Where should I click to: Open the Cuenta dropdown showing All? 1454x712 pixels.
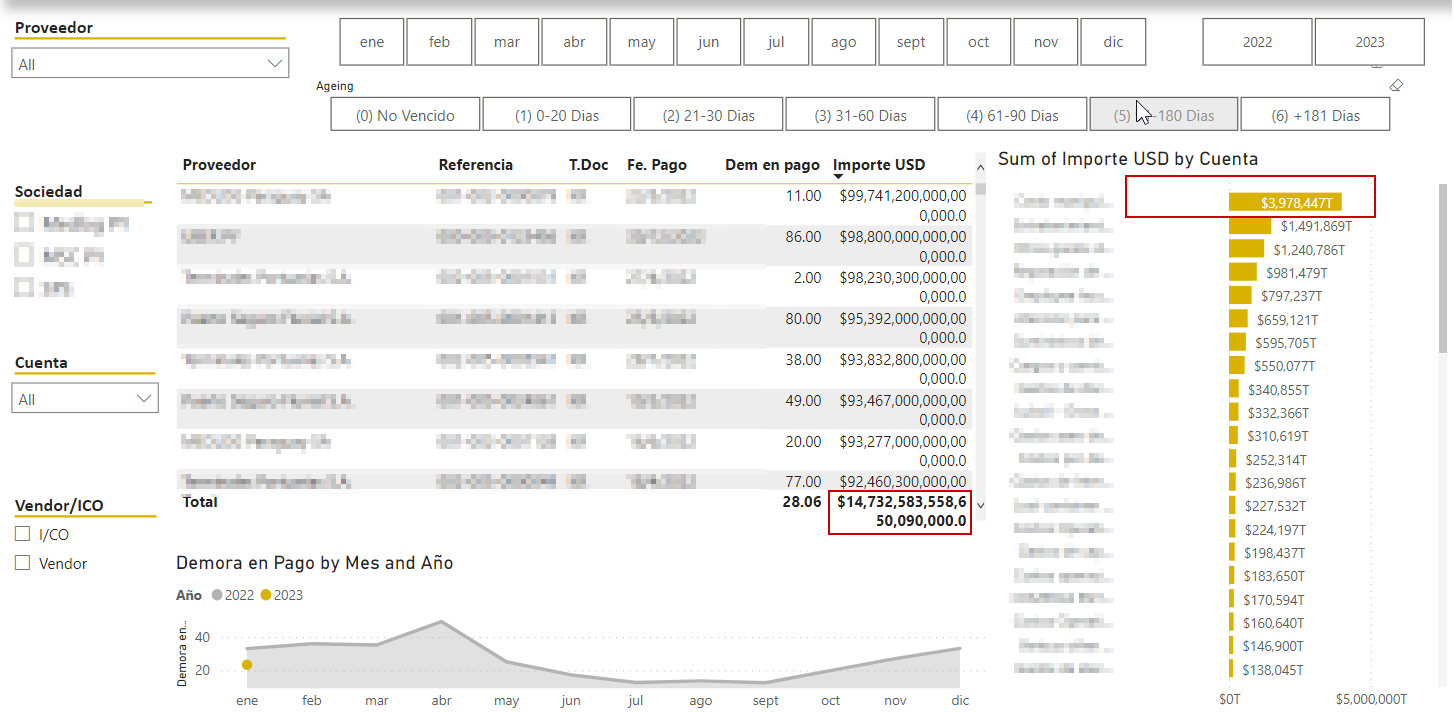85,399
